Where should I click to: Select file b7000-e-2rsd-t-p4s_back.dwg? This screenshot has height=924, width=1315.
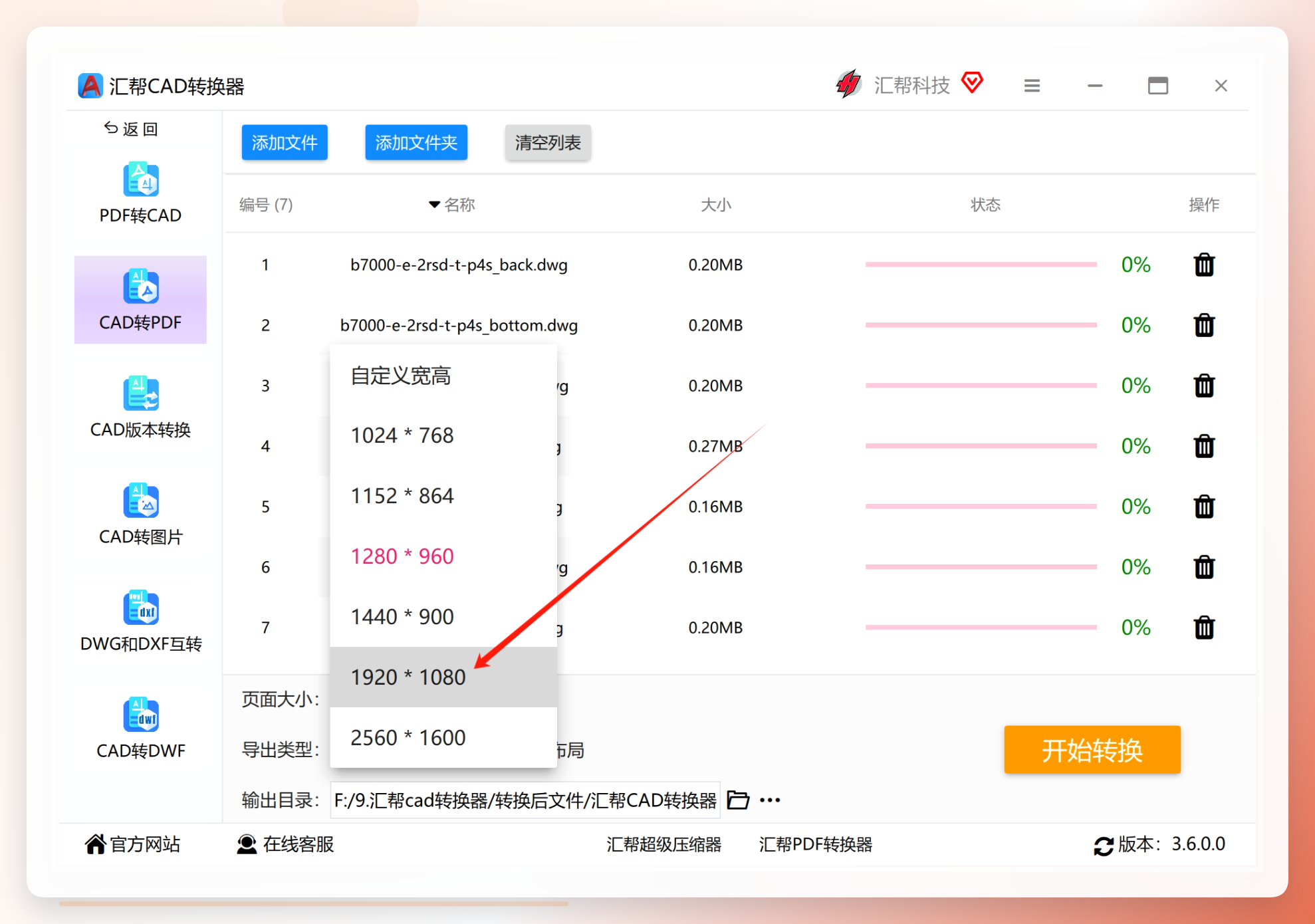click(459, 265)
